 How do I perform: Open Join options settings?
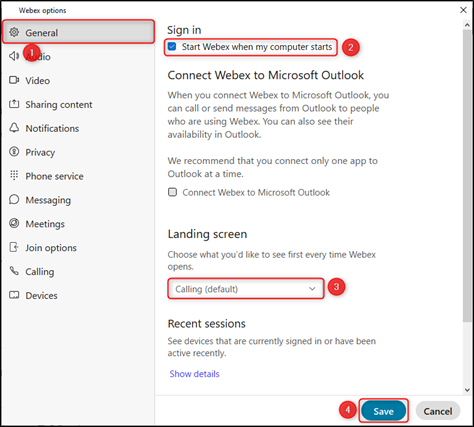click(x=79, y=248)
